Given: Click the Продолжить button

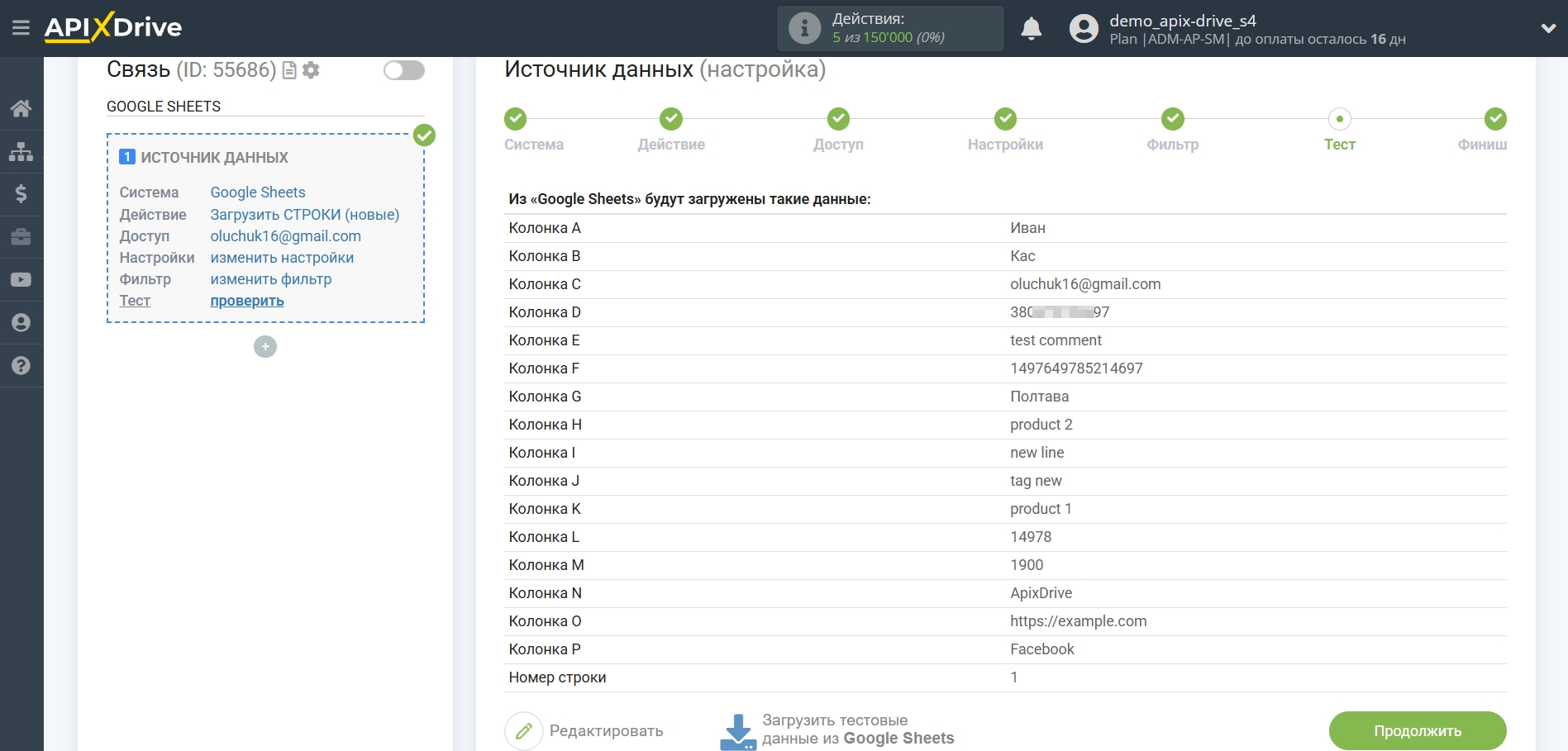Looking at the screenshot, I should pyautogui.click(x=1418, y=731).
